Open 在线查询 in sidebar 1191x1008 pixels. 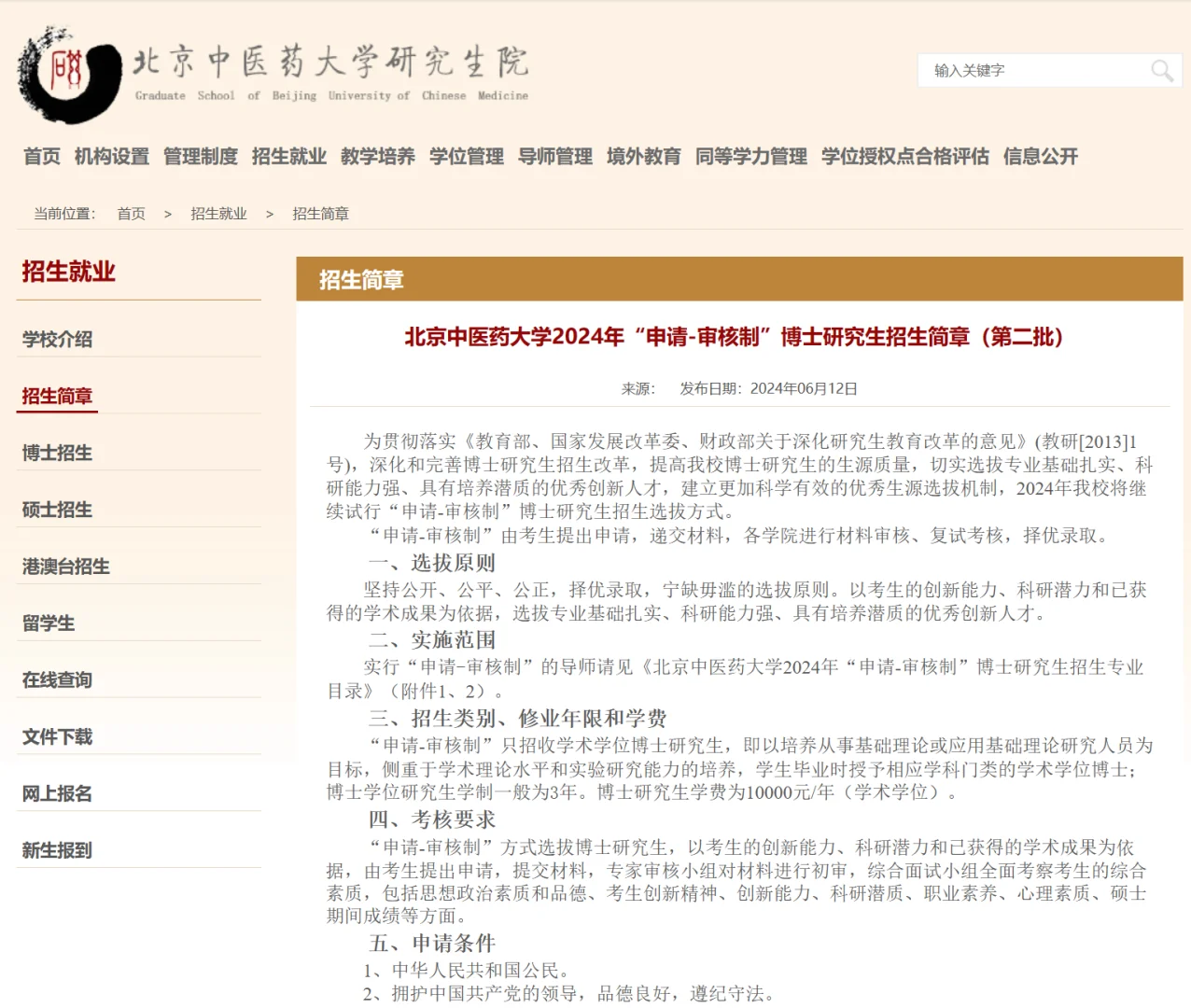click(57, 680)
